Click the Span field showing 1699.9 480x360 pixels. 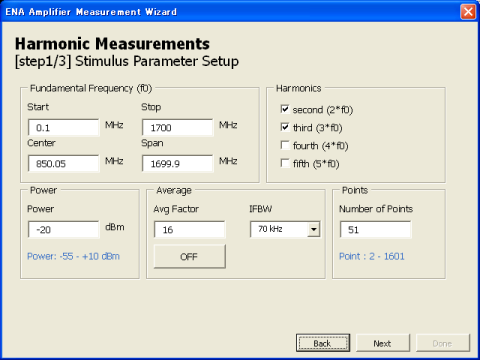(x=177, y=164)
